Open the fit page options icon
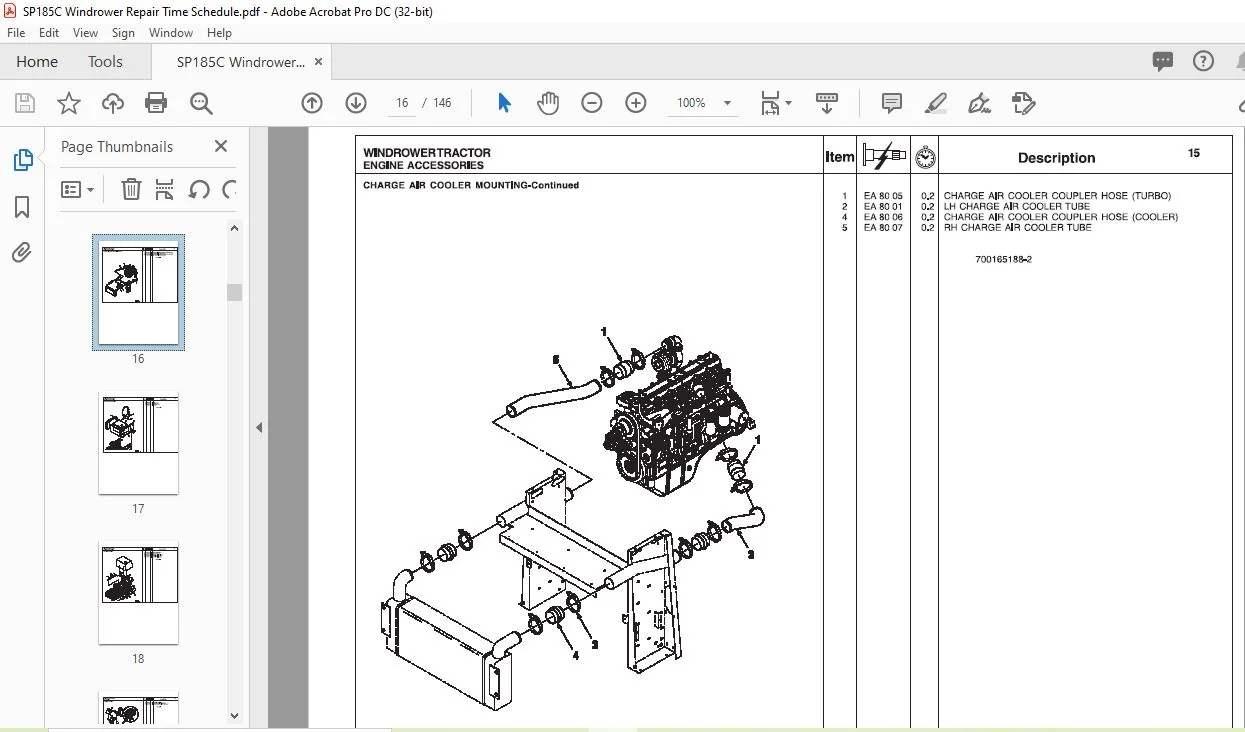This screenshot has width=1245, height=732. point(775,103)
